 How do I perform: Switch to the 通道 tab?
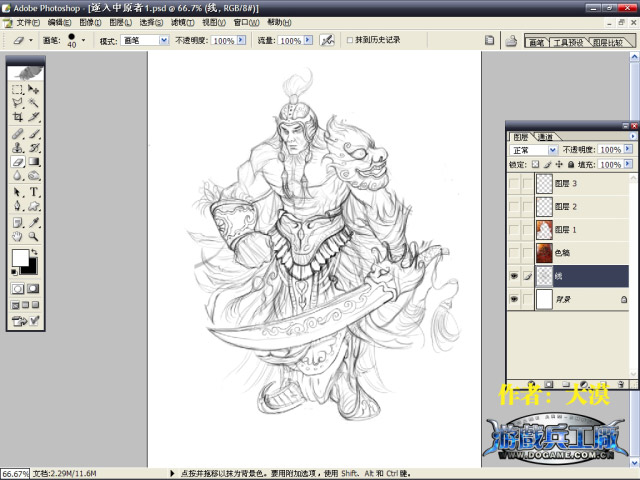click(x=545, y=137)
